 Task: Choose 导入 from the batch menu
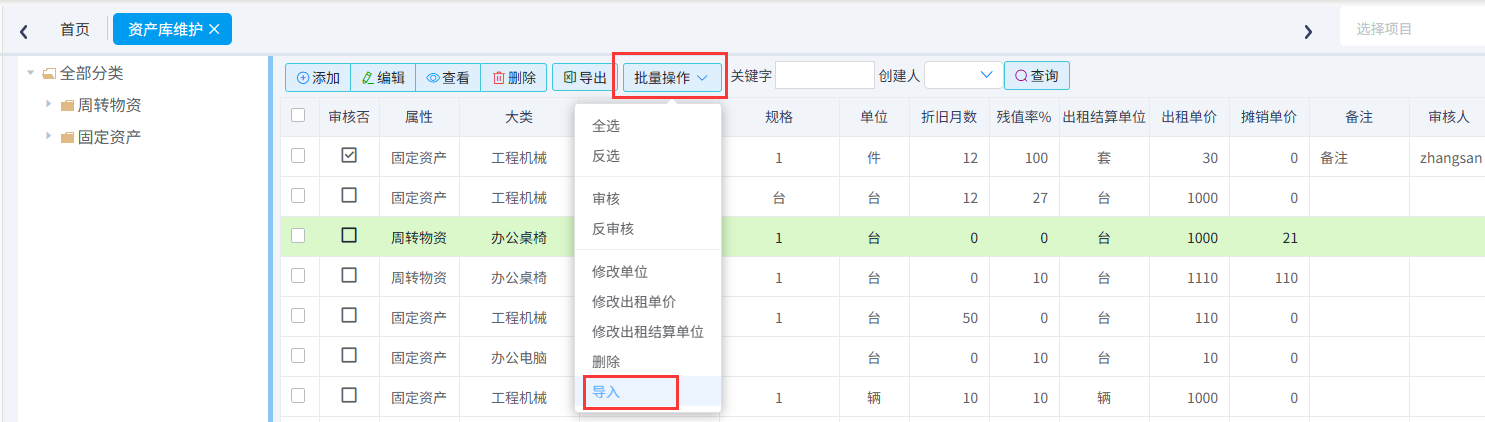pos(606,392)
